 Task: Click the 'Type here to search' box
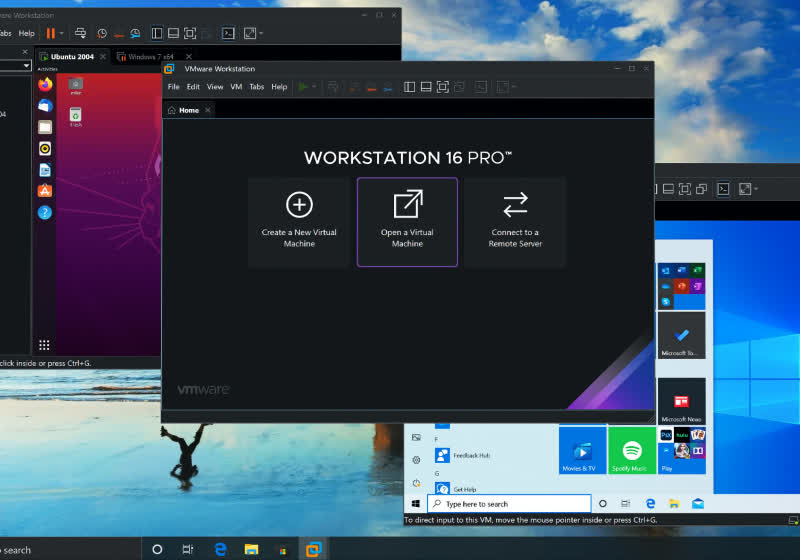pyautogui.click(x=510, y=504)
